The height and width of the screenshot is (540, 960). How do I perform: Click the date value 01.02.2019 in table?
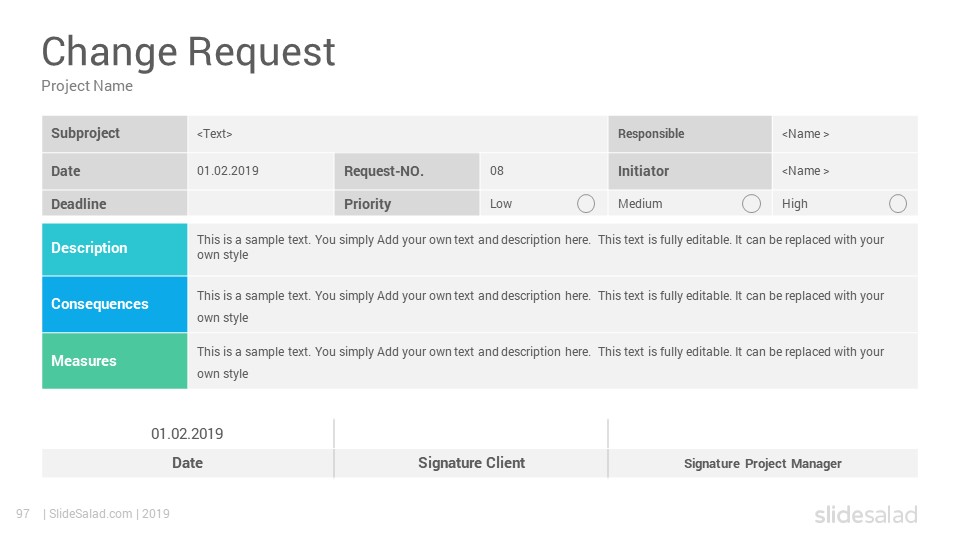(228, 171)
